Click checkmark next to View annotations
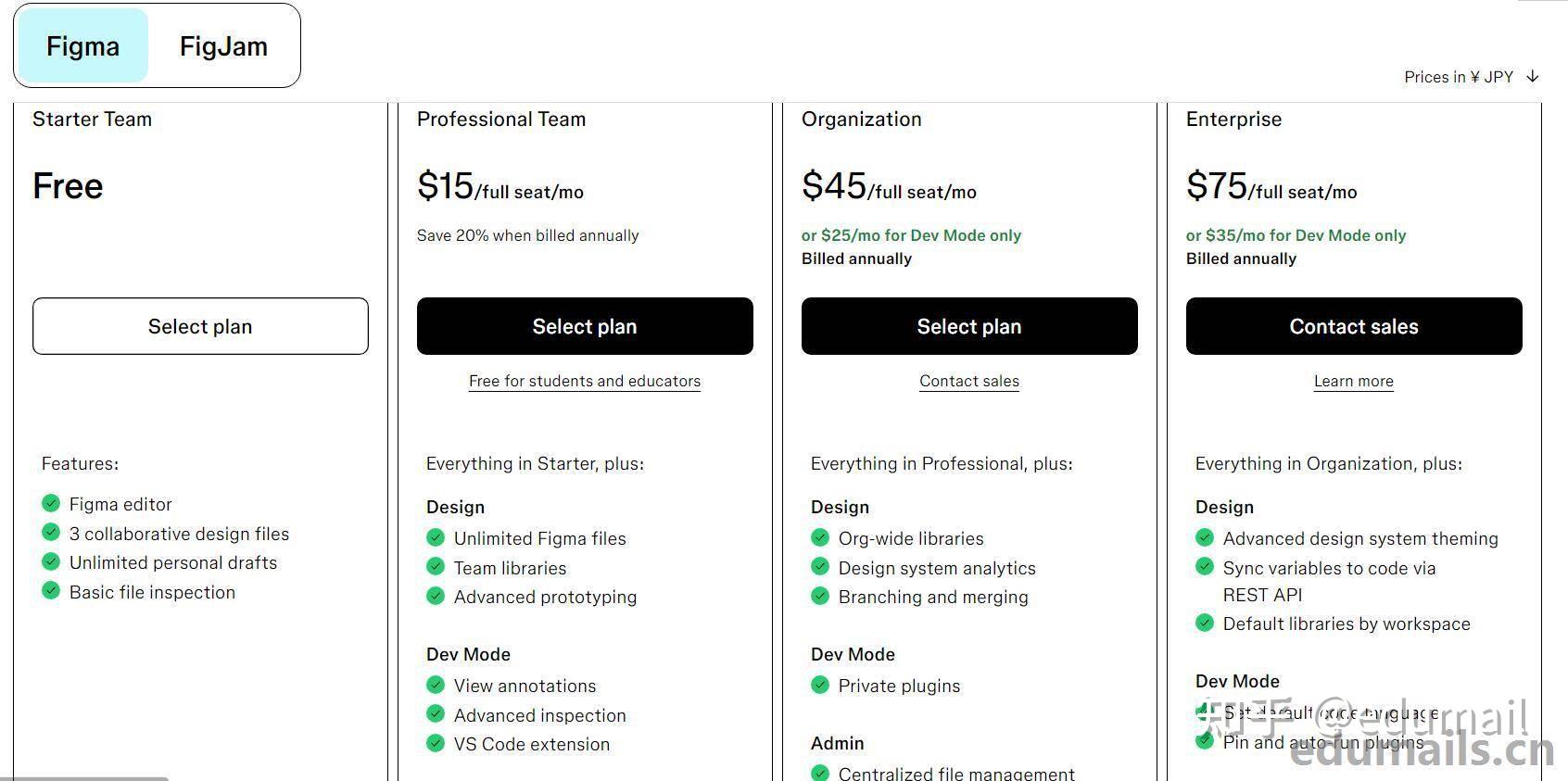Viewport: 1568px width, 781px height. pyautogui.click(x=436, y=685)
